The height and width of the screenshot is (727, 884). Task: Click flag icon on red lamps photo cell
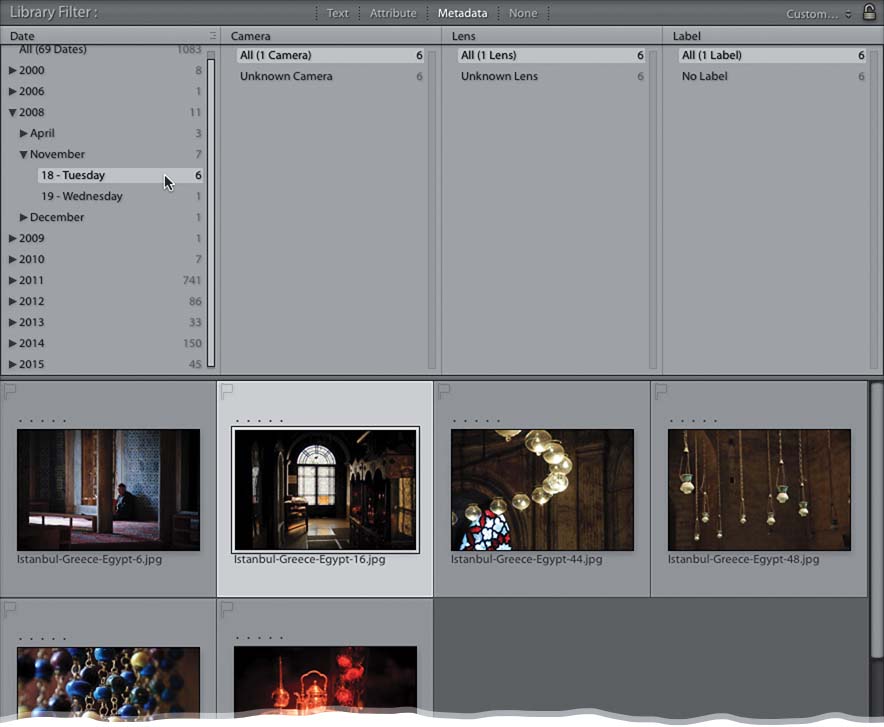227,608
